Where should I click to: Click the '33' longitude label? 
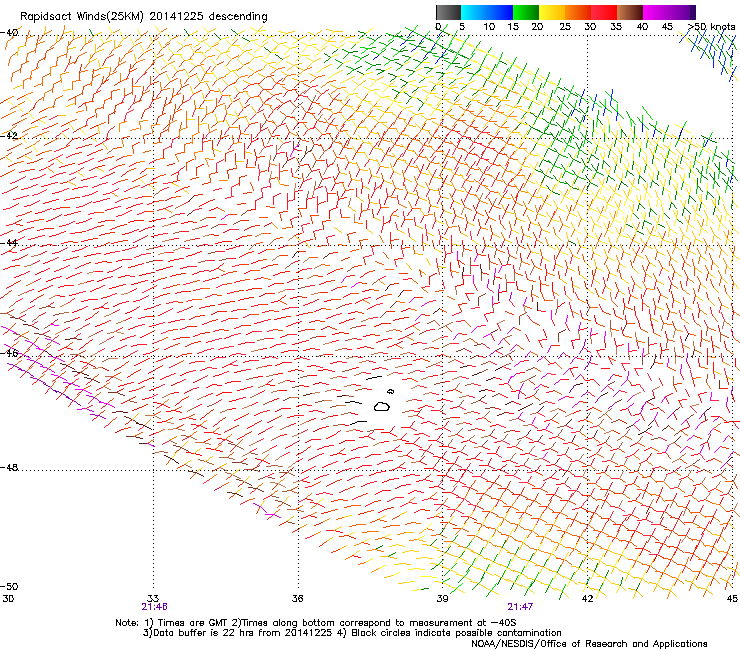(x=153, y=598)
